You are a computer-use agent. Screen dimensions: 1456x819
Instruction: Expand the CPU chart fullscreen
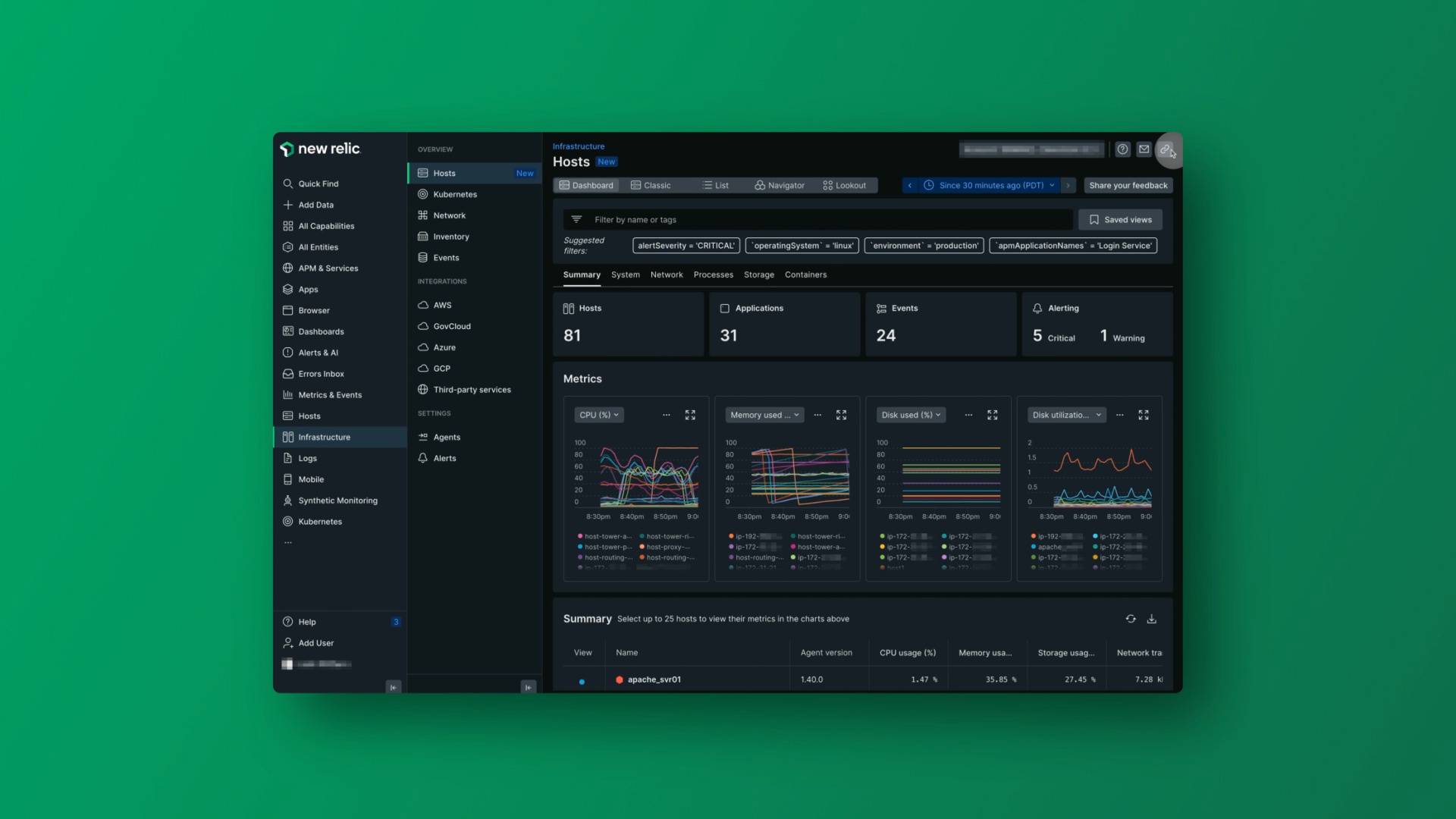(x=690, y=416)
